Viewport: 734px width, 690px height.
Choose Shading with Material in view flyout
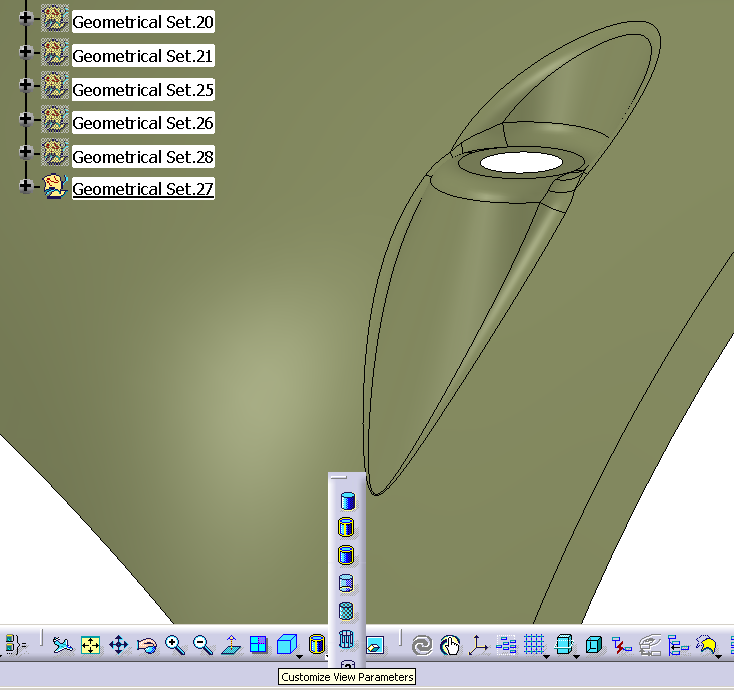tap(347, 611)
